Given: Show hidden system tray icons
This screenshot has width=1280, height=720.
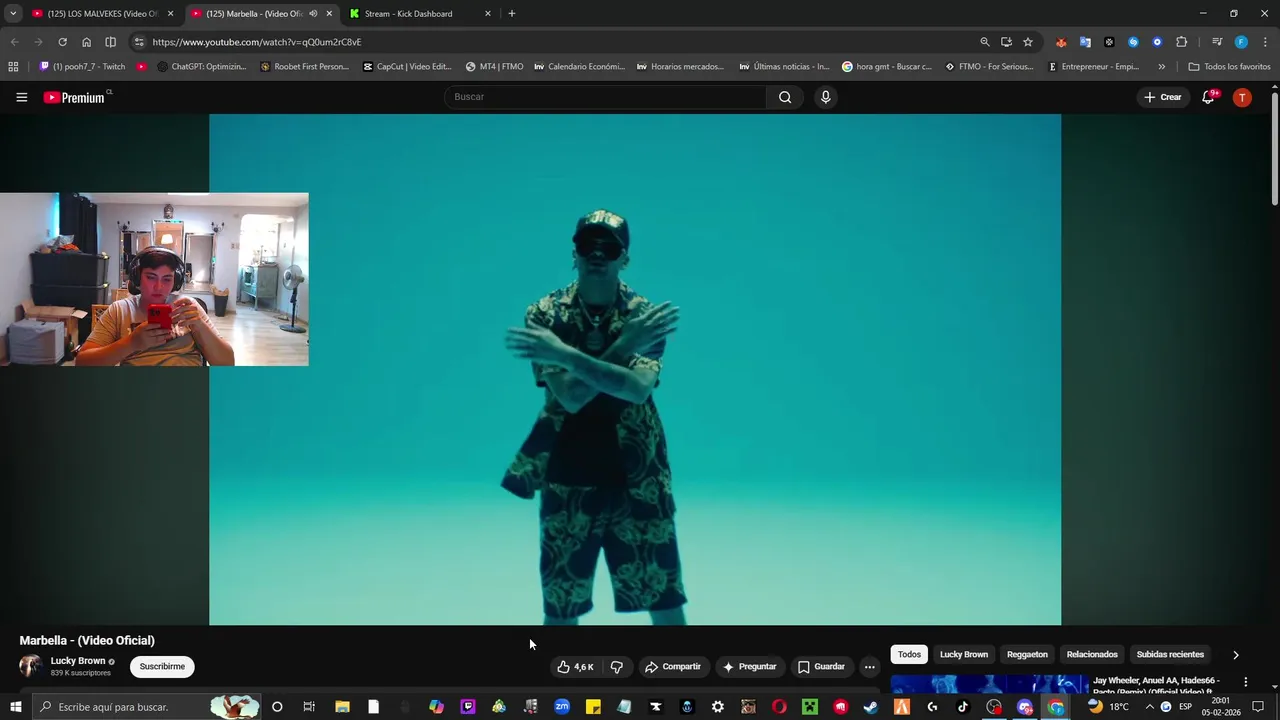Looking at the screenshot, I should (1149, 707).
